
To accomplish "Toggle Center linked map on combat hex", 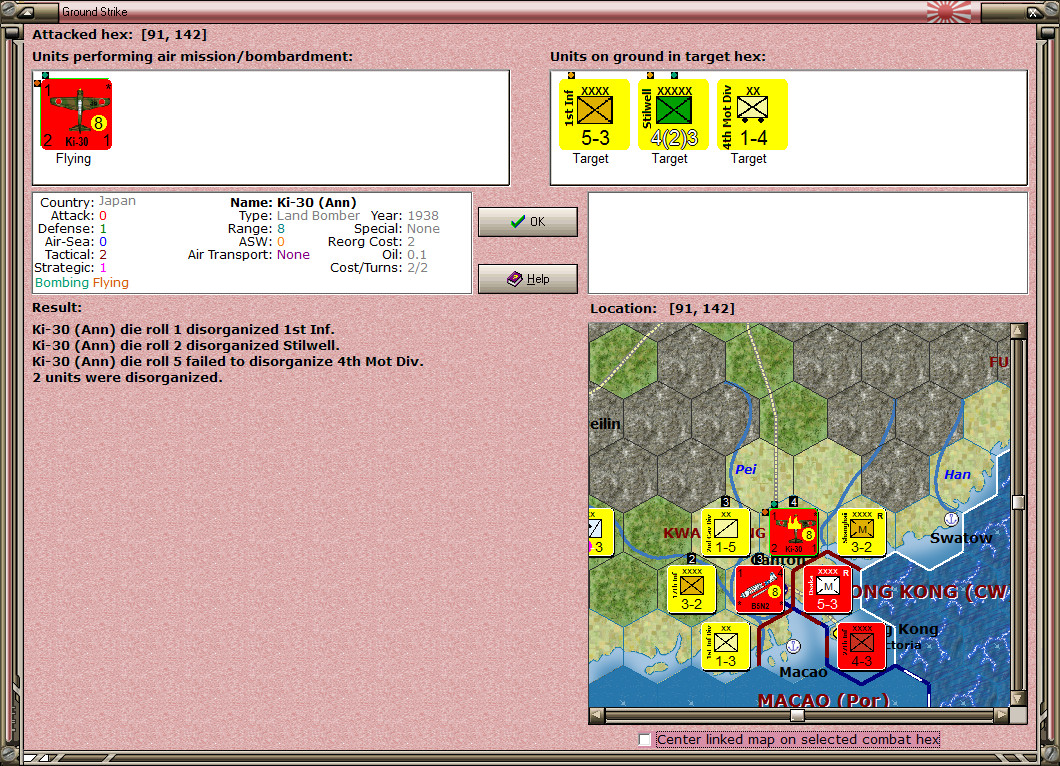I will tap(645, 740).
